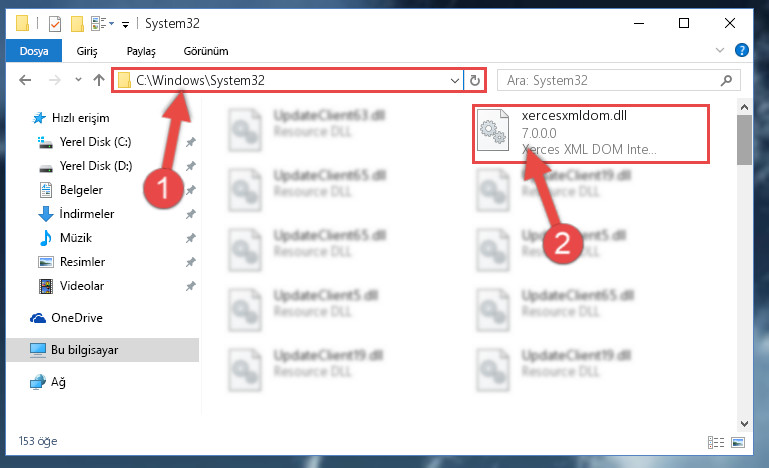Image resolution: width=769 pixels, height=468 pixels.
Task: Switch to details view layout icon
Action: 716,442
